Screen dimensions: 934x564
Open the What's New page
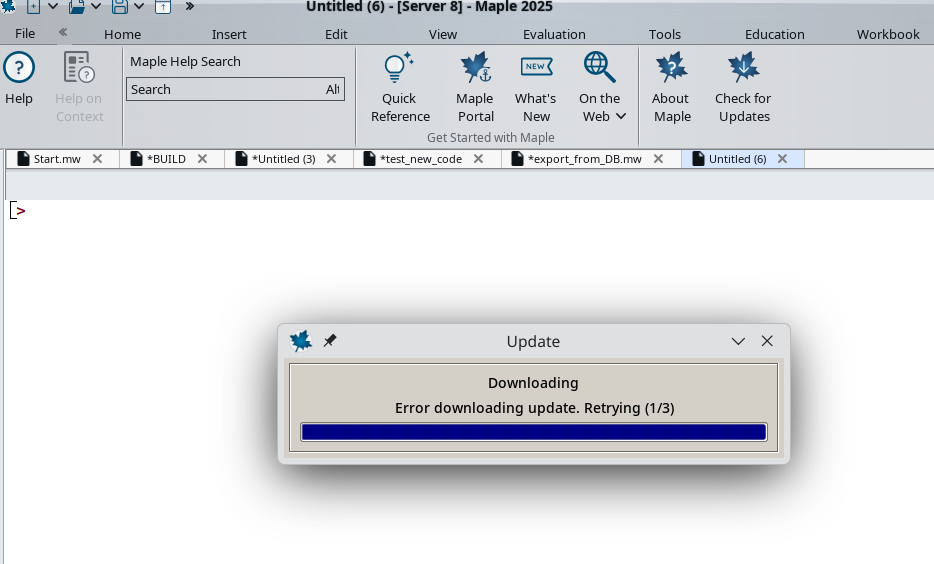pos(536,88)
